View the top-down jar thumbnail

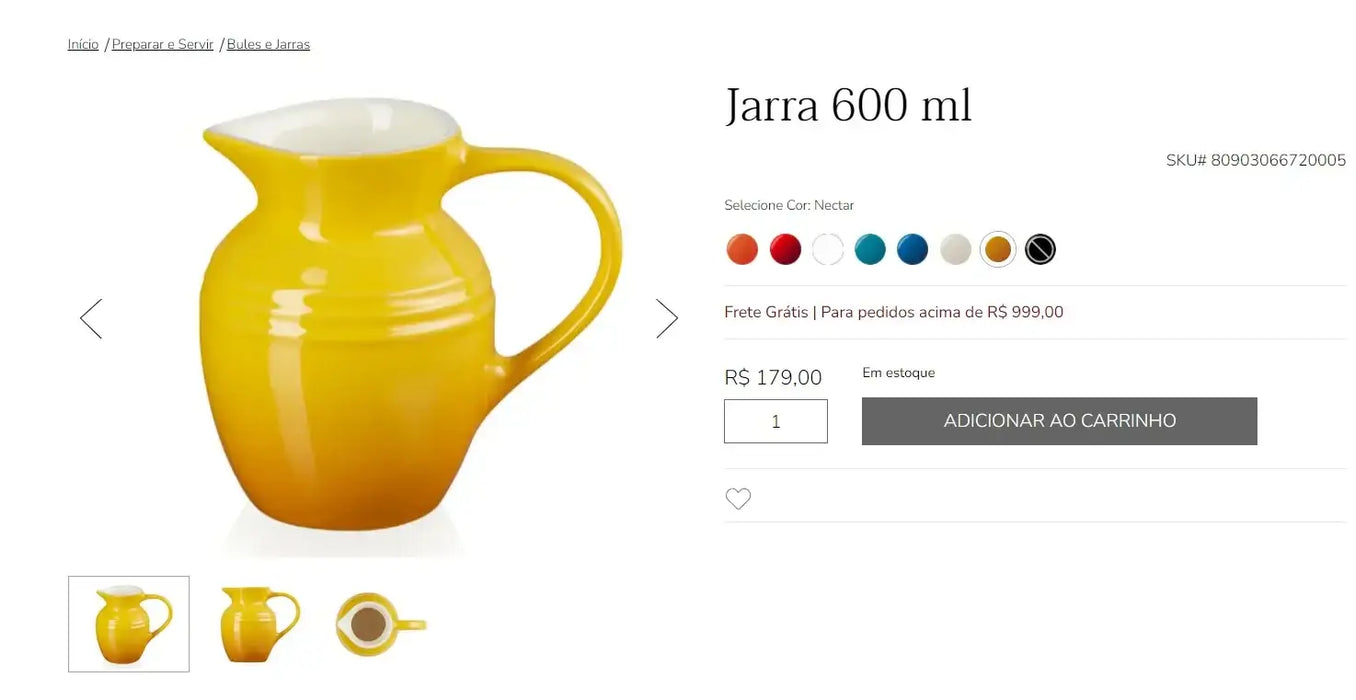click(381, 624)
